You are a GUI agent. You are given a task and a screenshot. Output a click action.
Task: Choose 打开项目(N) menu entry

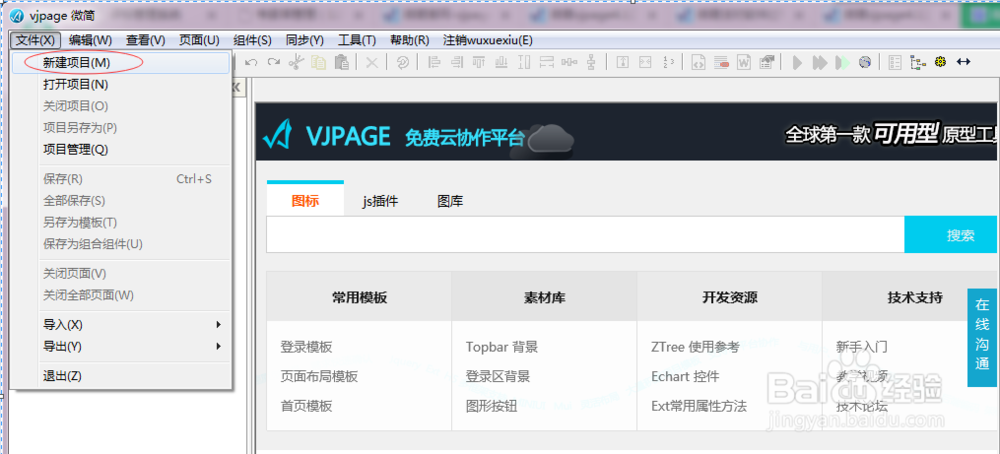click(121, 84)
